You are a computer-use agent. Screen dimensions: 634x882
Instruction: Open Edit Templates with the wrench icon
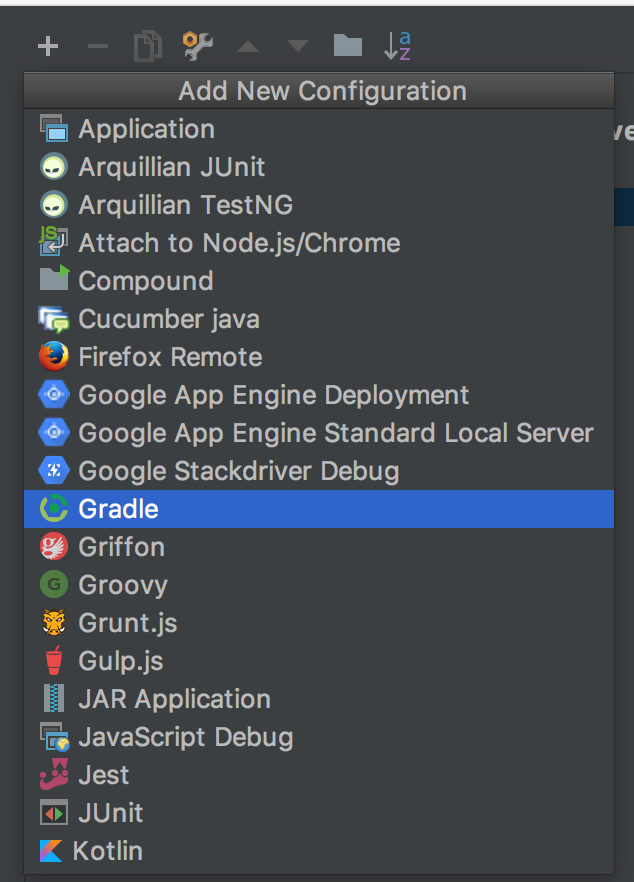[196, 45]
